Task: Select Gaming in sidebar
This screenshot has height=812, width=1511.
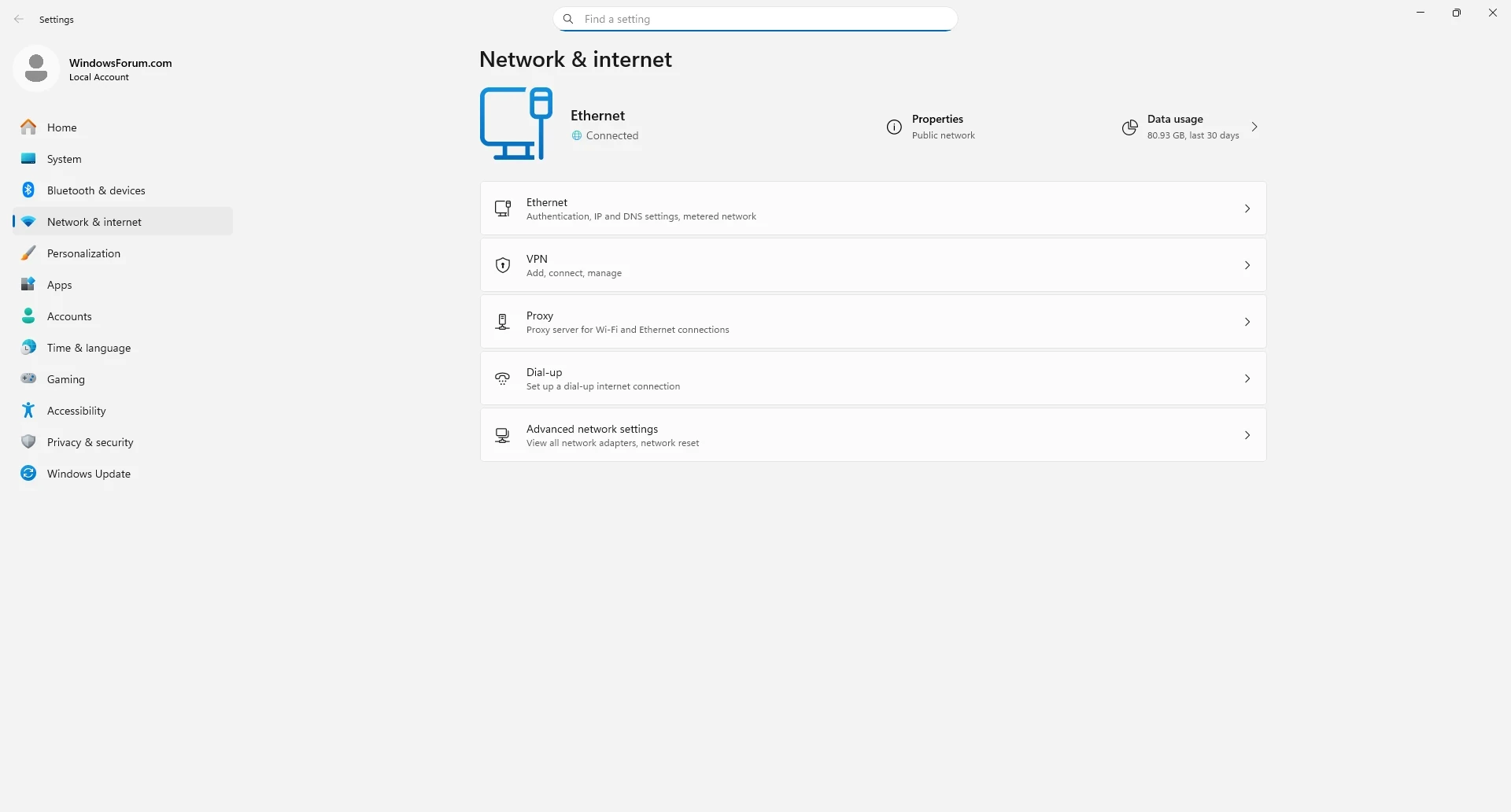Action: 123,378
